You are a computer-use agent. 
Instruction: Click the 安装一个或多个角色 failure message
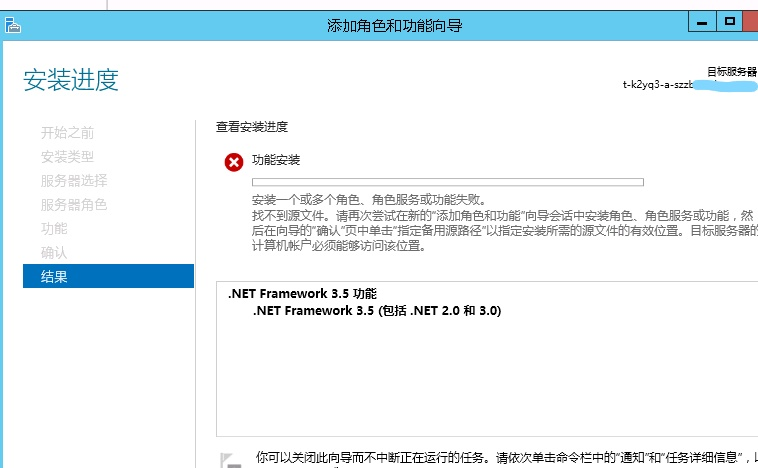371,200
